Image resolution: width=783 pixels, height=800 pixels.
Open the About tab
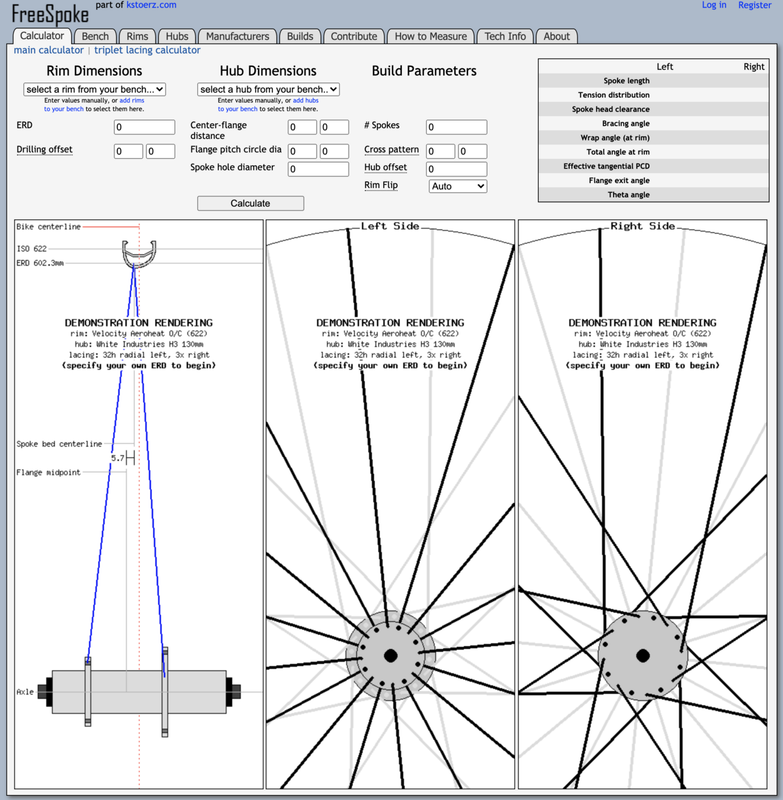click(x=557, y=36)
